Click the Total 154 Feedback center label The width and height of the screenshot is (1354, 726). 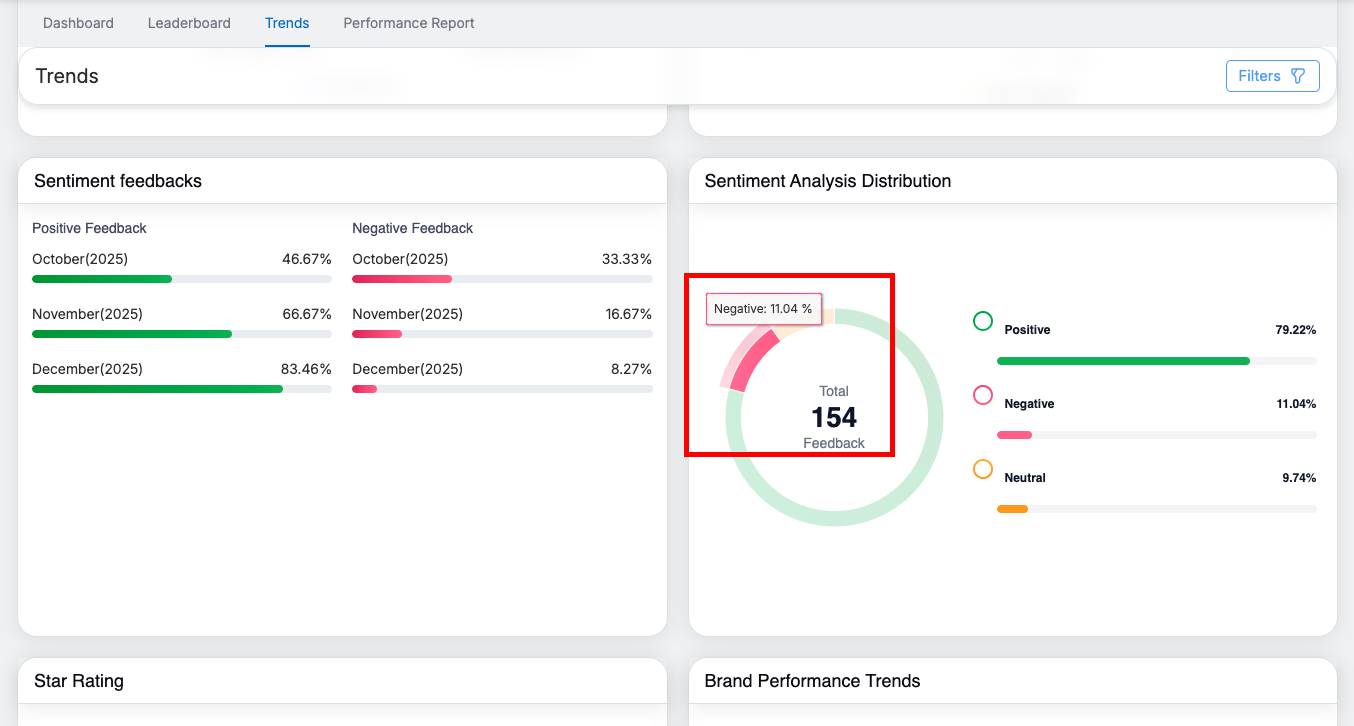834,417
